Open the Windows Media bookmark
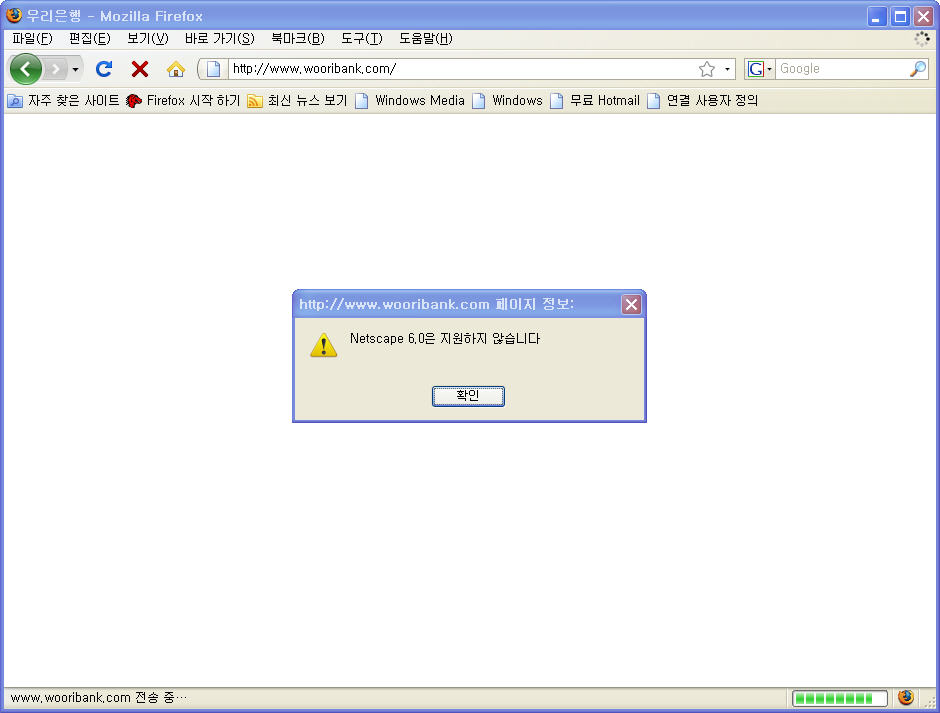Screen dimensions: 940x713 (410, 101)
